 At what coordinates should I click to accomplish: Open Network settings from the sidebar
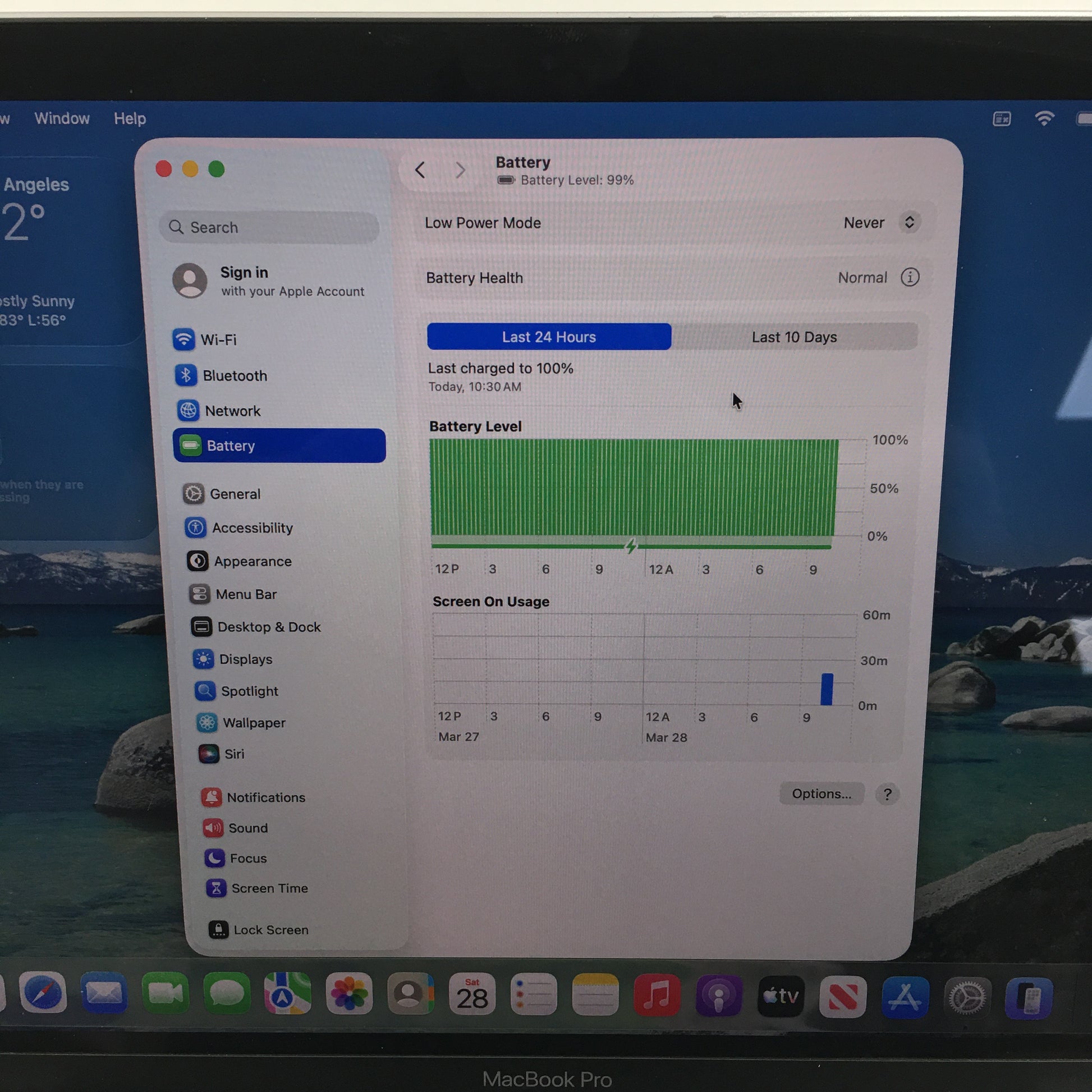pos(232,411)
